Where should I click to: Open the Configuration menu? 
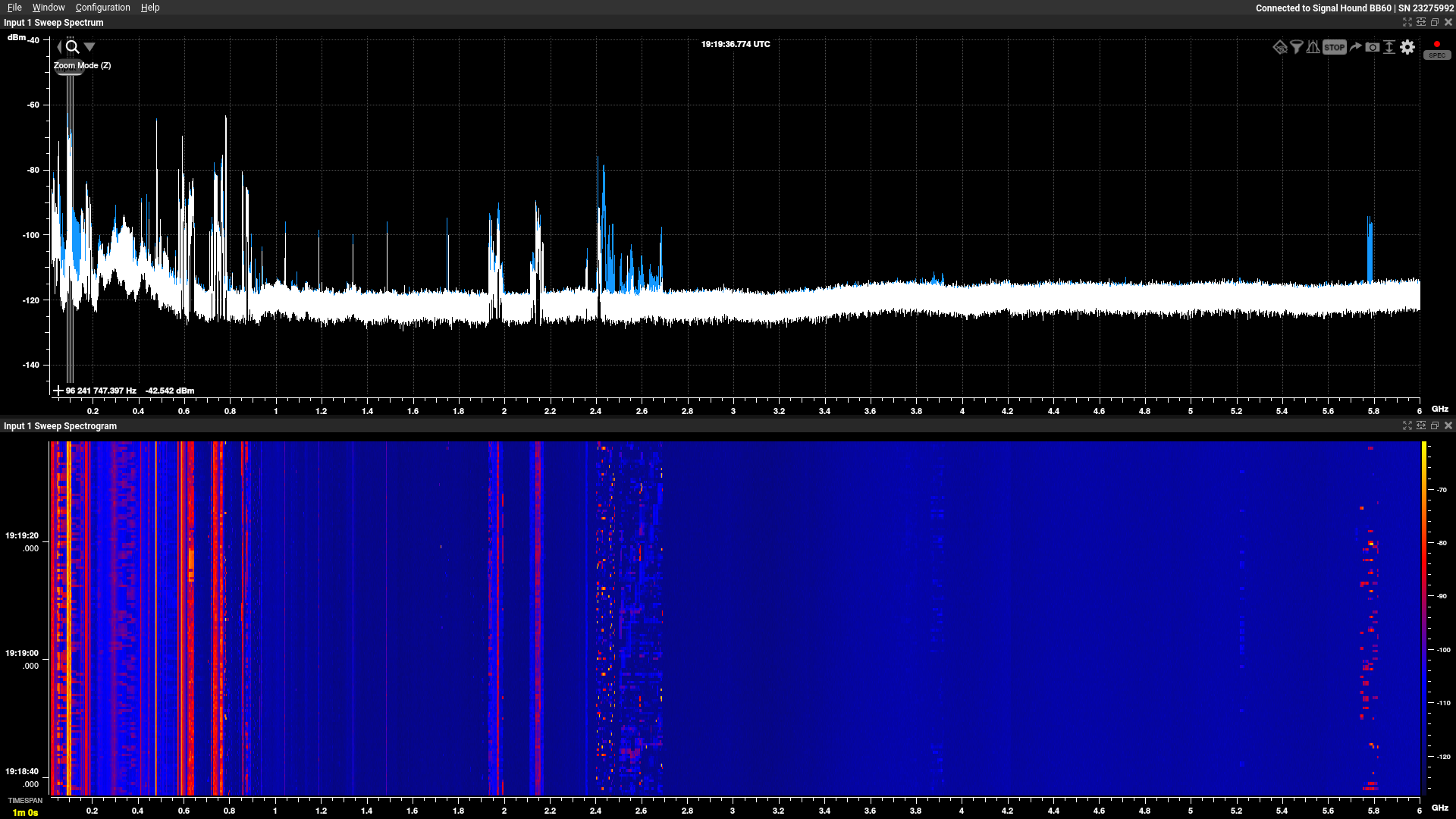(x=102, y=8)
